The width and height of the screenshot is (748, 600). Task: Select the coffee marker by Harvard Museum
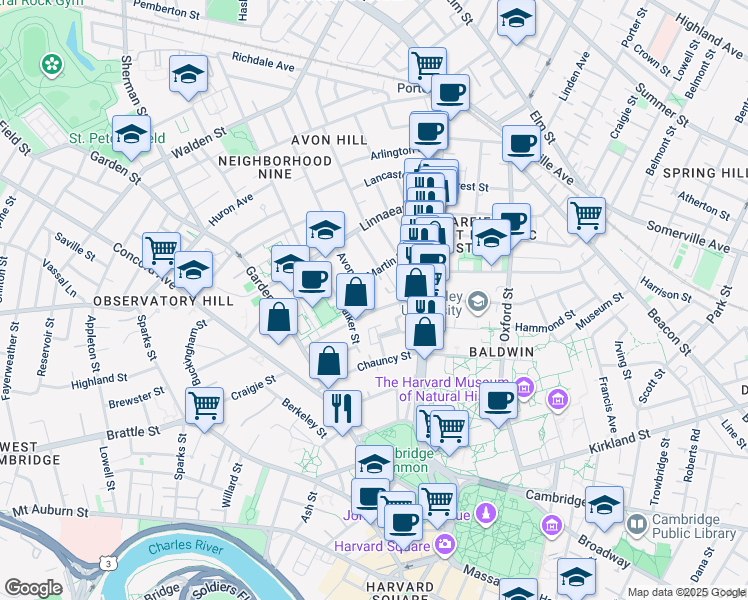pyautogui.click(x=498, y=401)
